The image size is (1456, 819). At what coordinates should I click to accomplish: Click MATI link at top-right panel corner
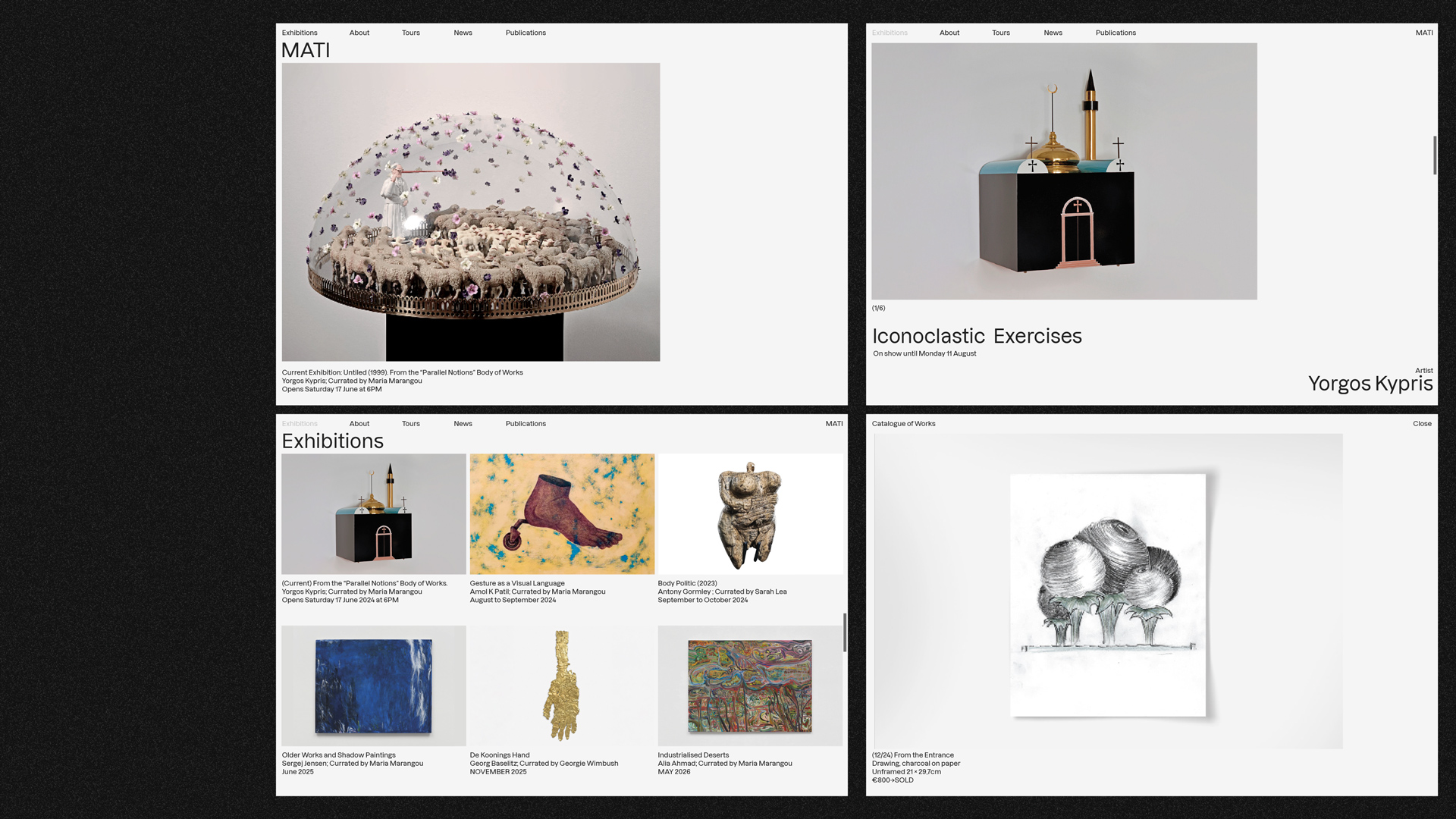click(1423, 33)
